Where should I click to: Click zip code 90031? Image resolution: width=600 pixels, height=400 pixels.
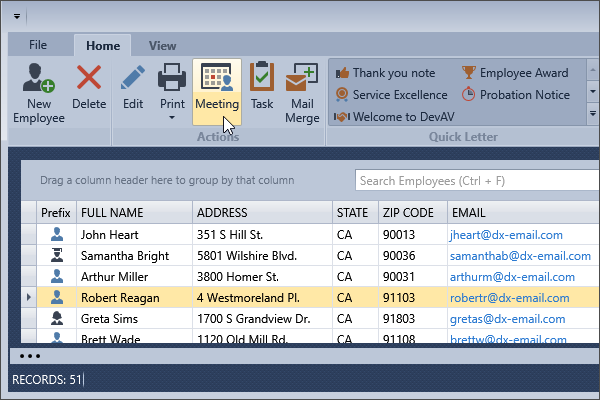click(412, 276)
